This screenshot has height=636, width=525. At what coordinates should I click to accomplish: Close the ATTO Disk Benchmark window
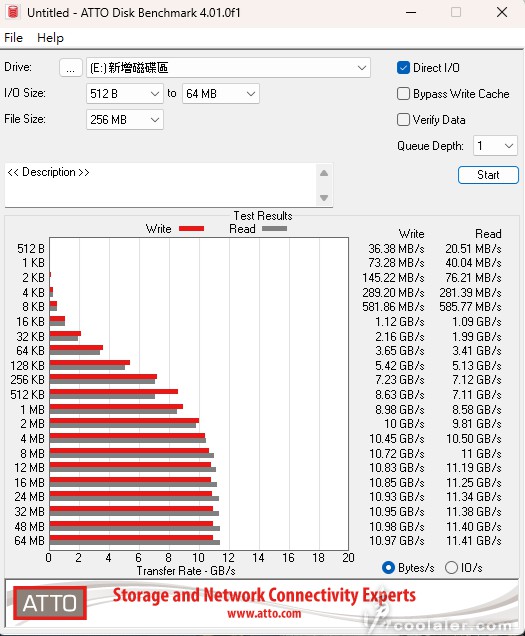(502, 12)
